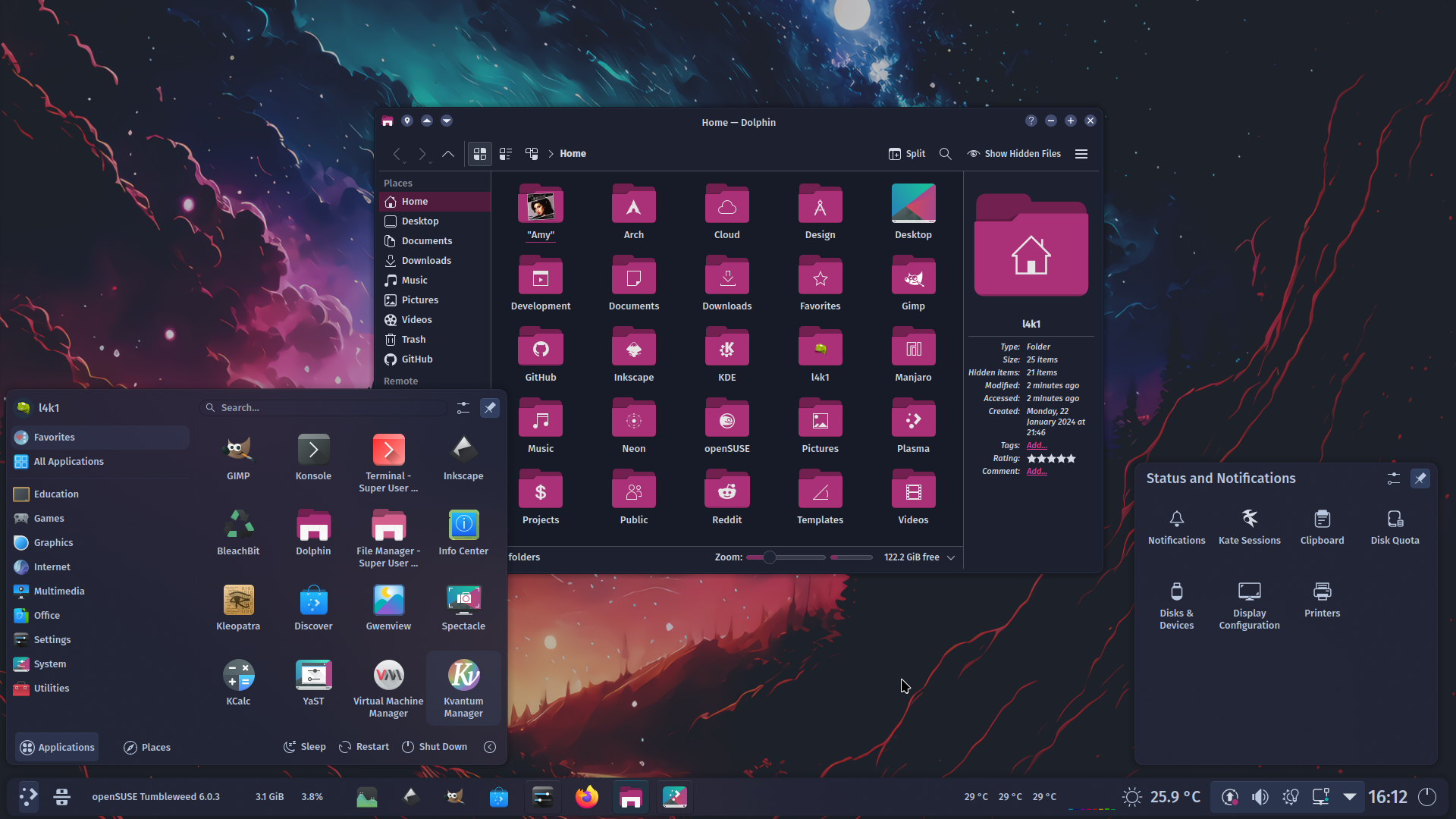This screenshot has width=1456, height=819.
Task: Click the launcher Search field
Action: pyautogui.click(x=324, y=408)
